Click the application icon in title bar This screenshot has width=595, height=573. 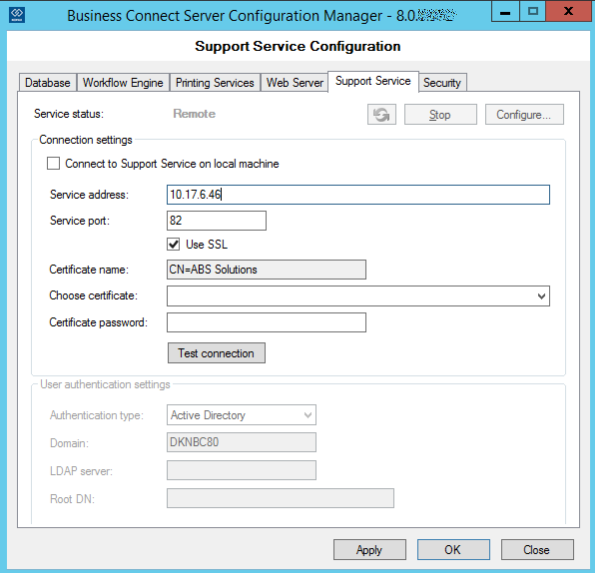pos(16,15)
